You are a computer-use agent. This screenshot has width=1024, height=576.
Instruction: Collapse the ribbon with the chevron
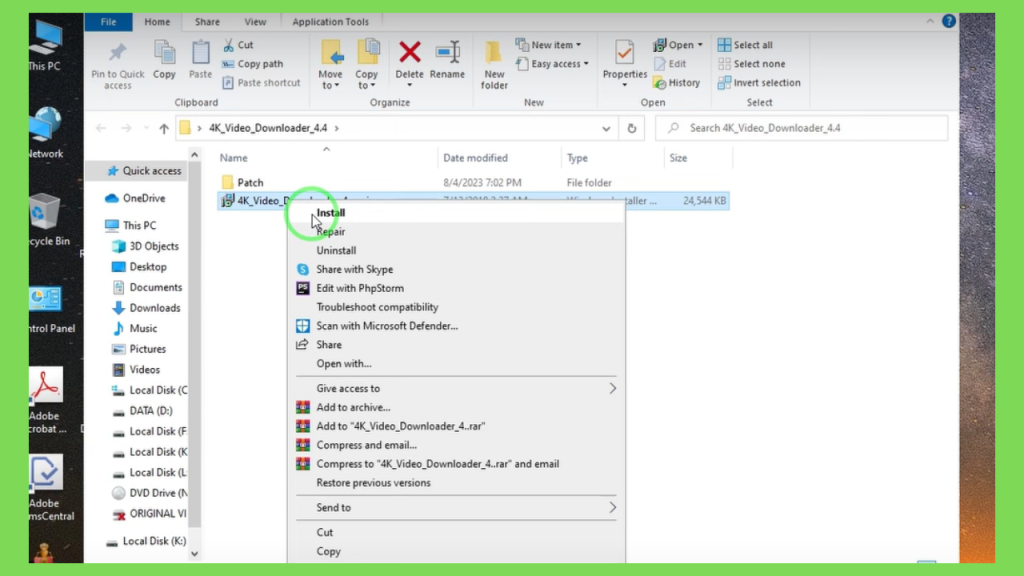click(930, 22)
